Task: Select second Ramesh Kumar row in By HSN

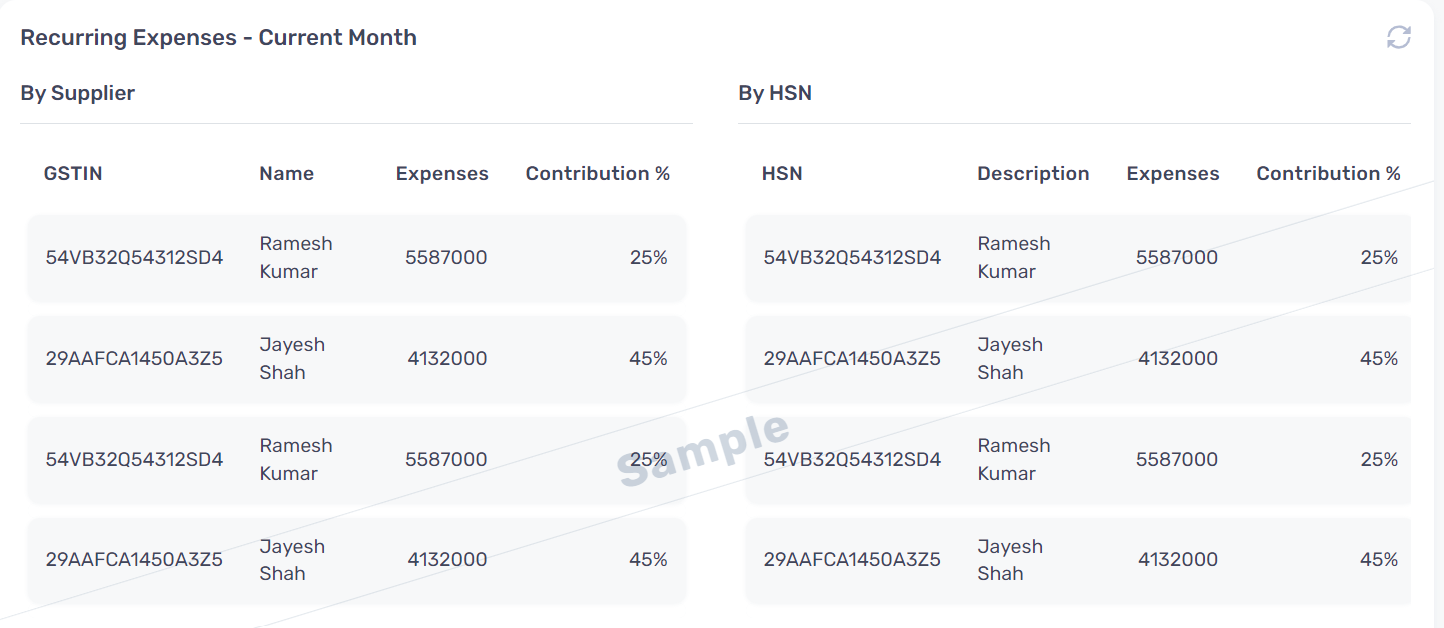Action: tap(1078, 460)
